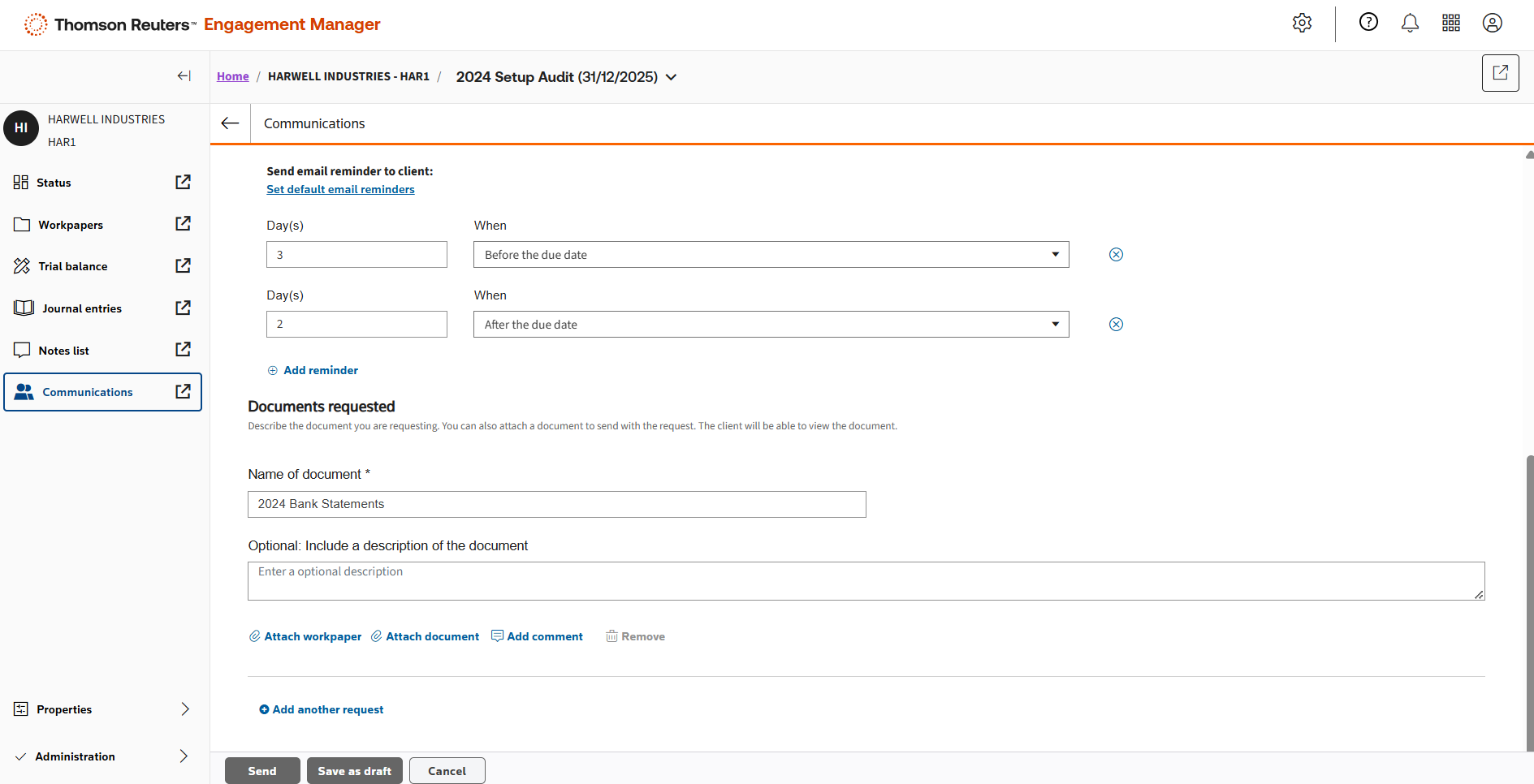Image resolution: width=1534 pixels, height=784 pixels.
Task: Click the Set default email reminders link
Action: (340, 189)
